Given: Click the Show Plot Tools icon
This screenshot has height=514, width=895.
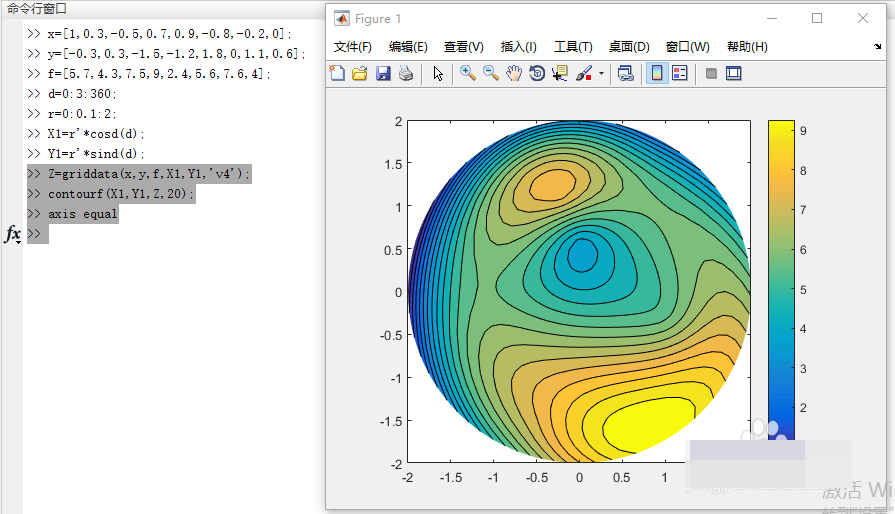Looking at the screenshot, I should point(733,73).
